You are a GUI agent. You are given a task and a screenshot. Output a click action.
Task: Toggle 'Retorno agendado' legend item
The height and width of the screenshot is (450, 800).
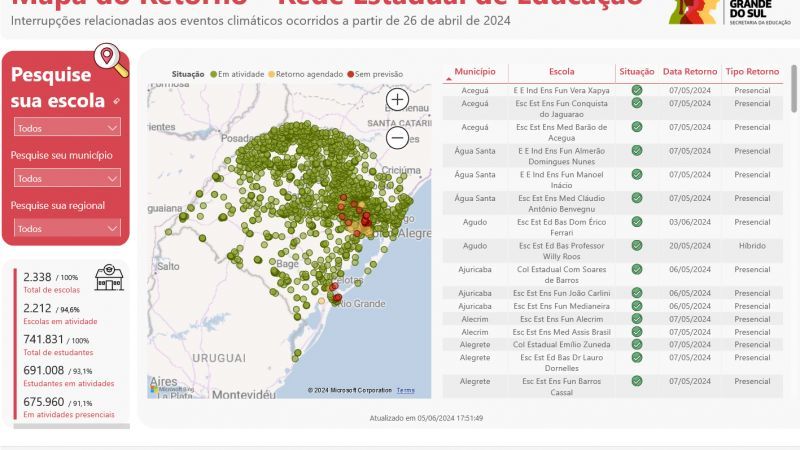[x=304, y=74]
